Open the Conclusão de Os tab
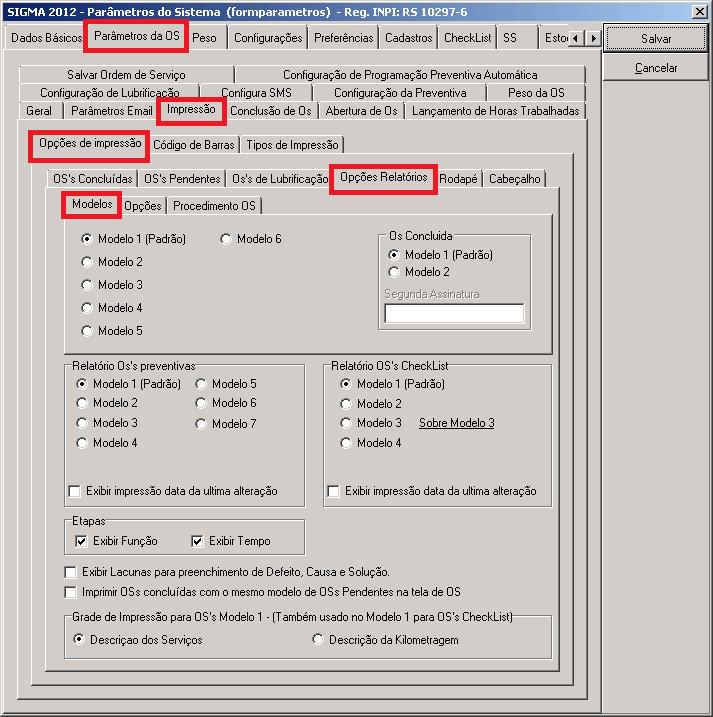This screenshot has height=717, width=713. (270, 111)
